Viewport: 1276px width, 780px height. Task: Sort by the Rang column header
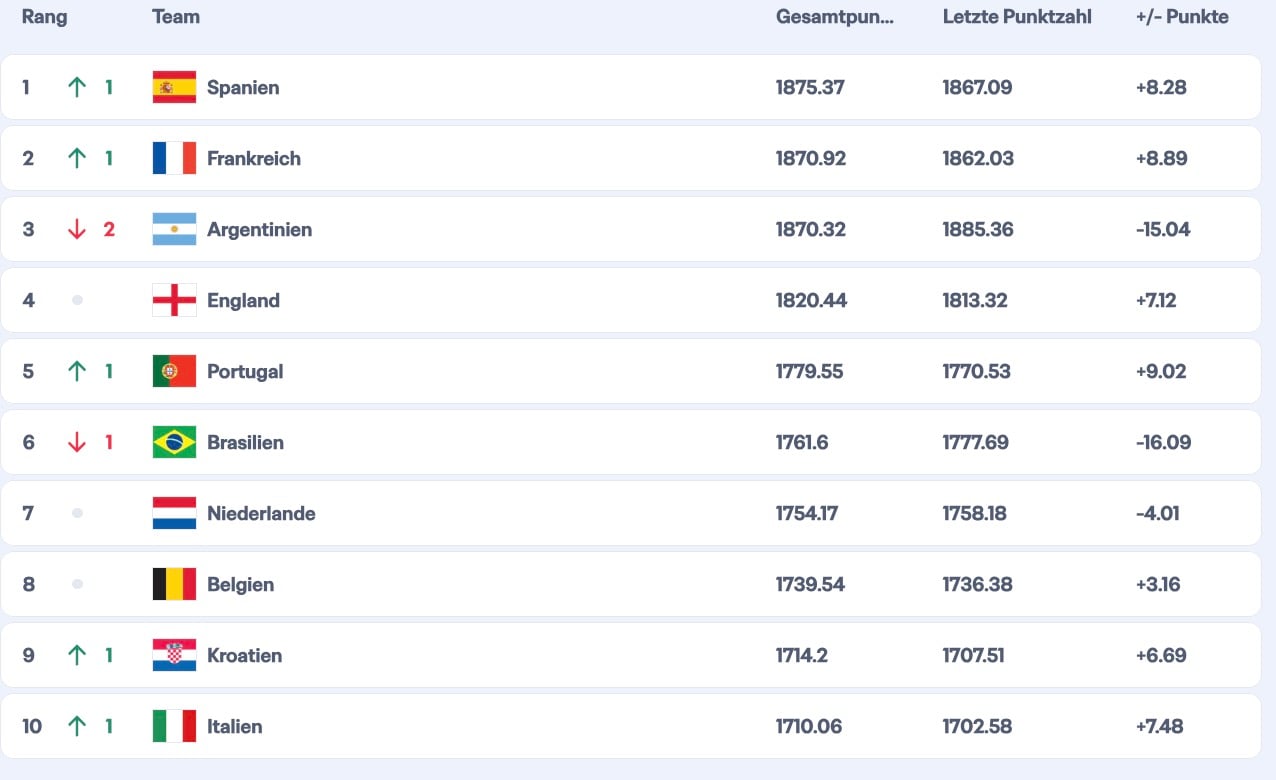[44, 17]
